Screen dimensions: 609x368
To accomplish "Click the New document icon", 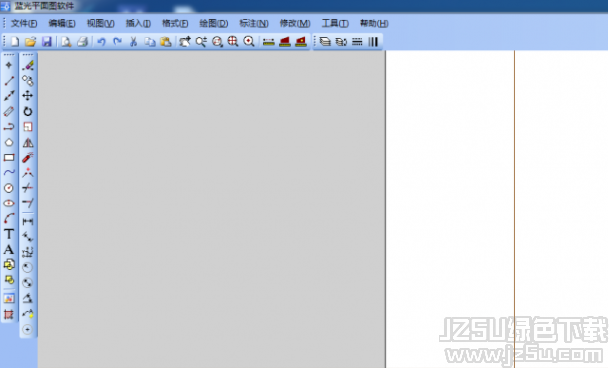I will [15, 42].
